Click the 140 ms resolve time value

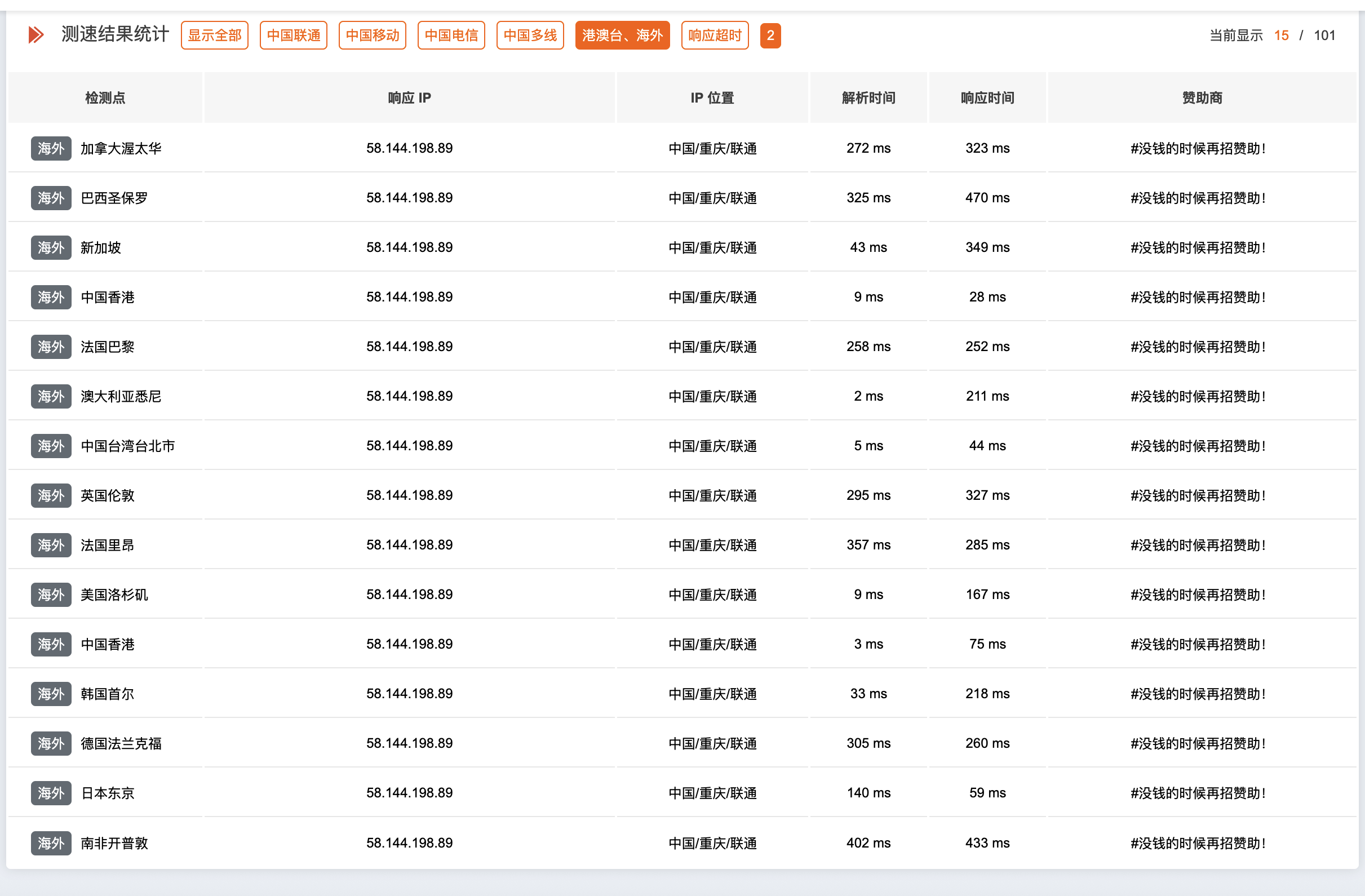tap(868, 793)
